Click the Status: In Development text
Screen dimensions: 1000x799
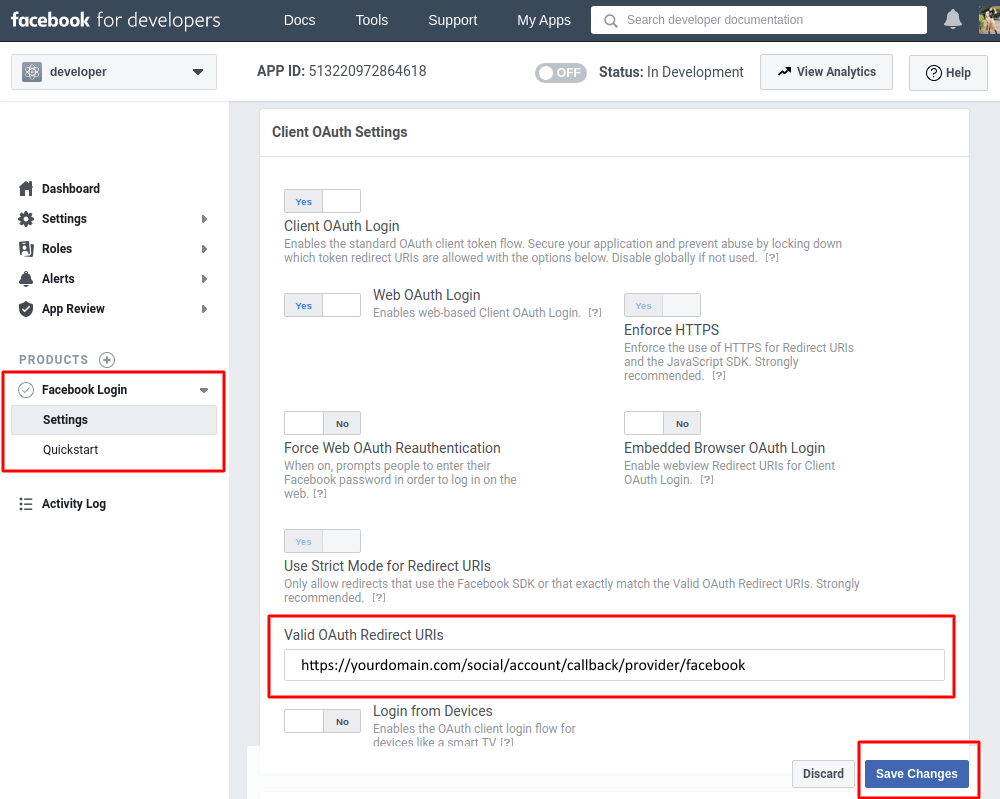pos(671,72)
